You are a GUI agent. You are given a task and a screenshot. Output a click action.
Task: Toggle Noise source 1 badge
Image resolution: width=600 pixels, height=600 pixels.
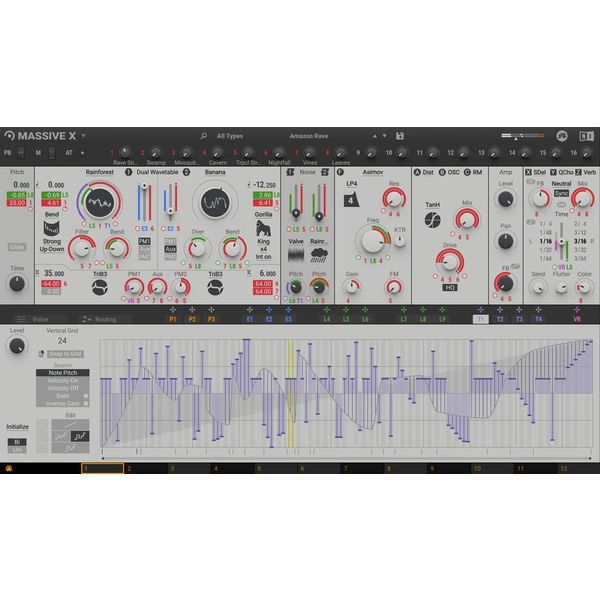click(x=290, y=172)
